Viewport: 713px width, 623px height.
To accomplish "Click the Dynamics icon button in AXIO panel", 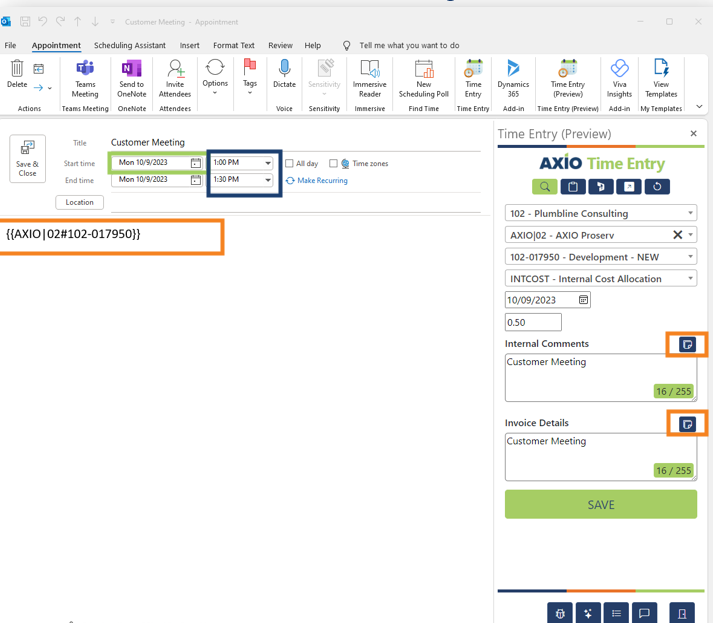I will pos(601,186).
